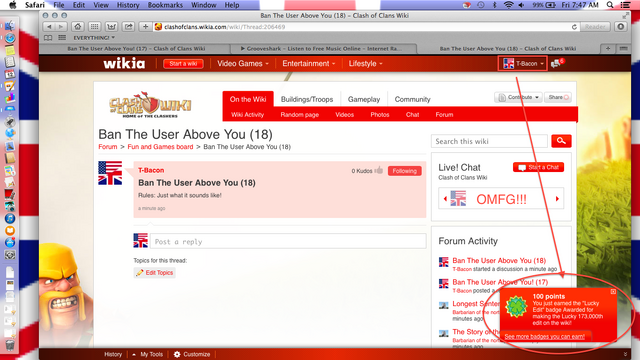
Task: Open the Pages pen icon in the Dock
Action: pos(10,86)
